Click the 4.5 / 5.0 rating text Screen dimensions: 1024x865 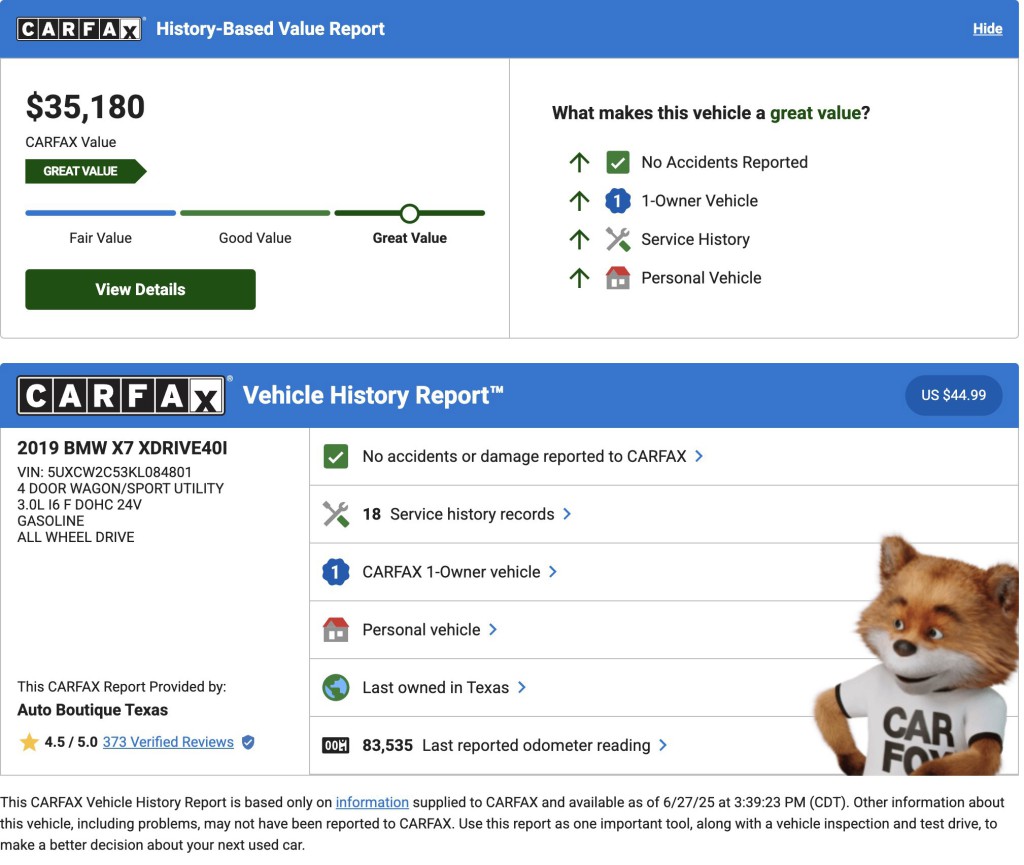coord(71,742)
